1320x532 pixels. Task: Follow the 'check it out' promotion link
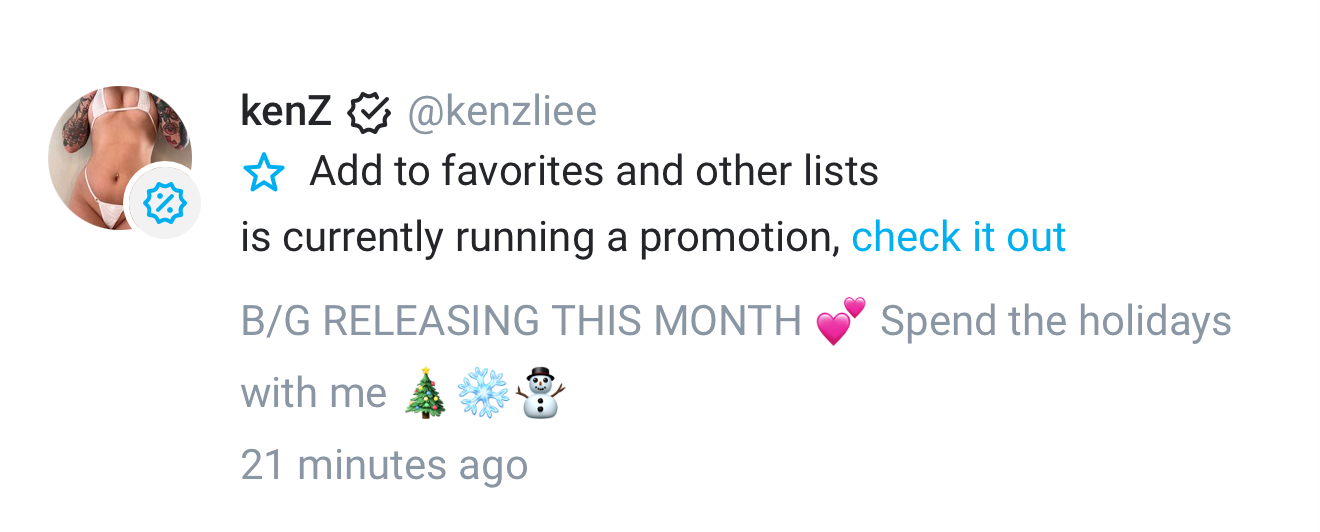click(x=958, y=238)
